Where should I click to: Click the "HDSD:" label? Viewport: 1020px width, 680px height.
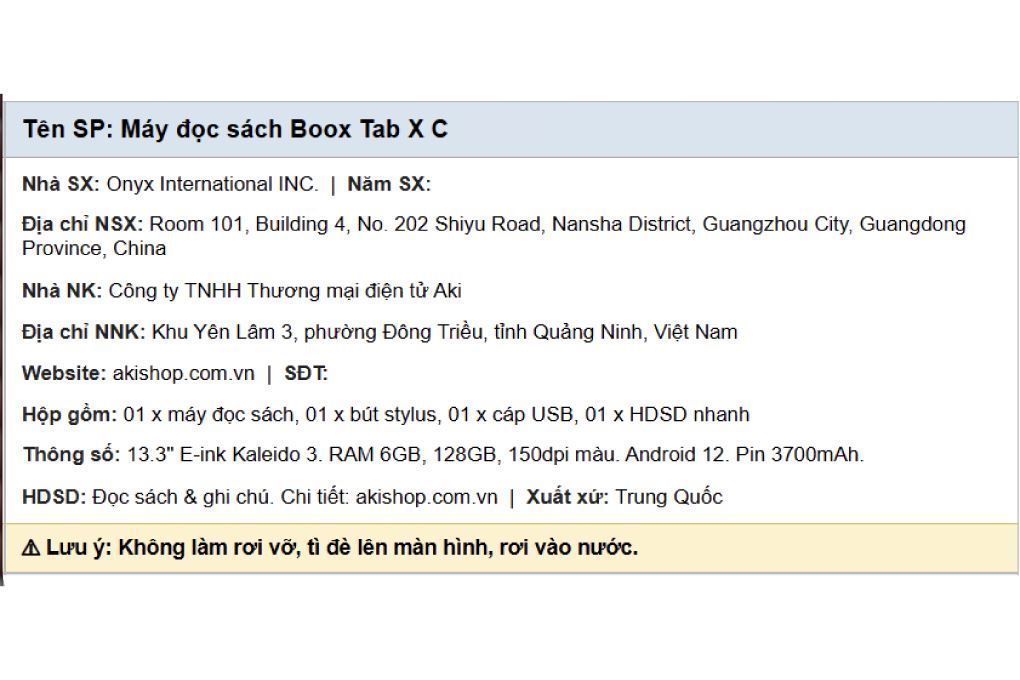(x=54, y=497)
